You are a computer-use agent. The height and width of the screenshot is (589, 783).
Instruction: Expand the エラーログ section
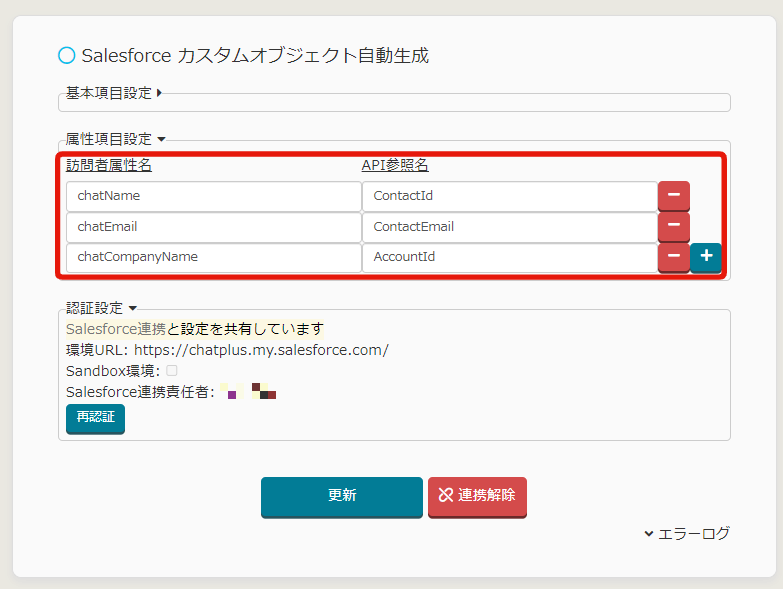click(687, 534)
